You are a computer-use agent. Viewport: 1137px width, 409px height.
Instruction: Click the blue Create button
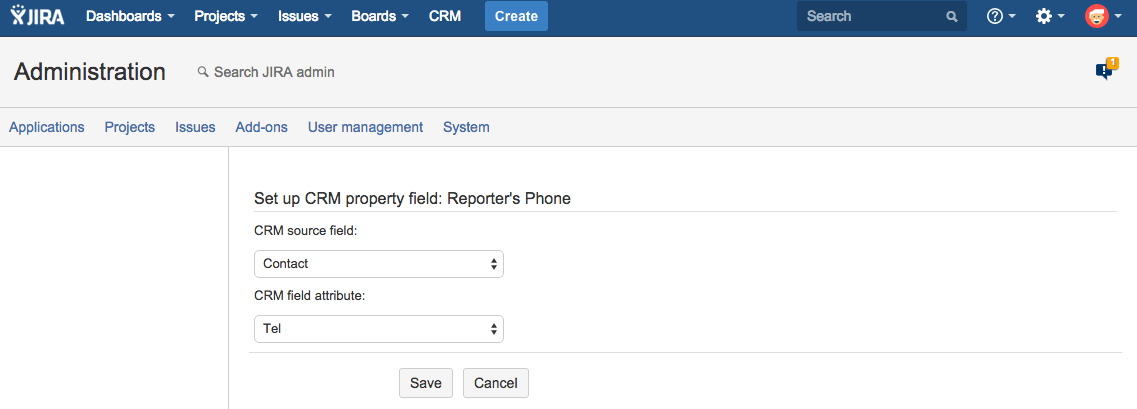(x=516, y=16)
